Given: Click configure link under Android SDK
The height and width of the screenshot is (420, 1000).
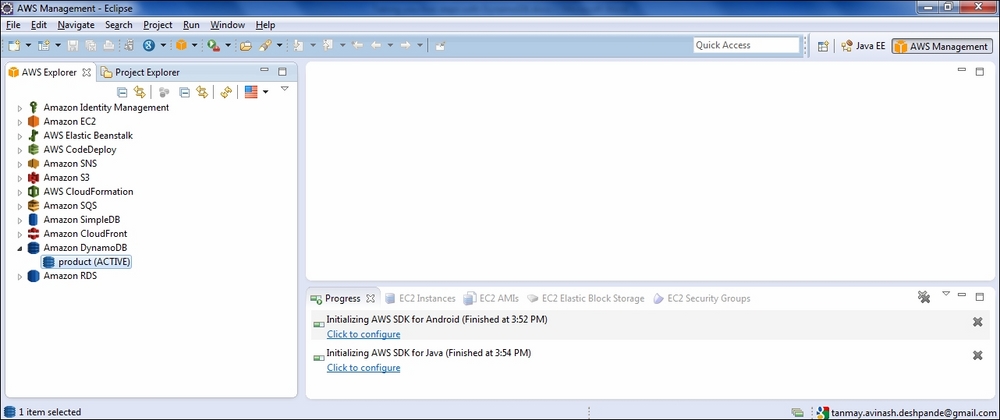Looking at the screenshot, I should (x=363, y=334).
